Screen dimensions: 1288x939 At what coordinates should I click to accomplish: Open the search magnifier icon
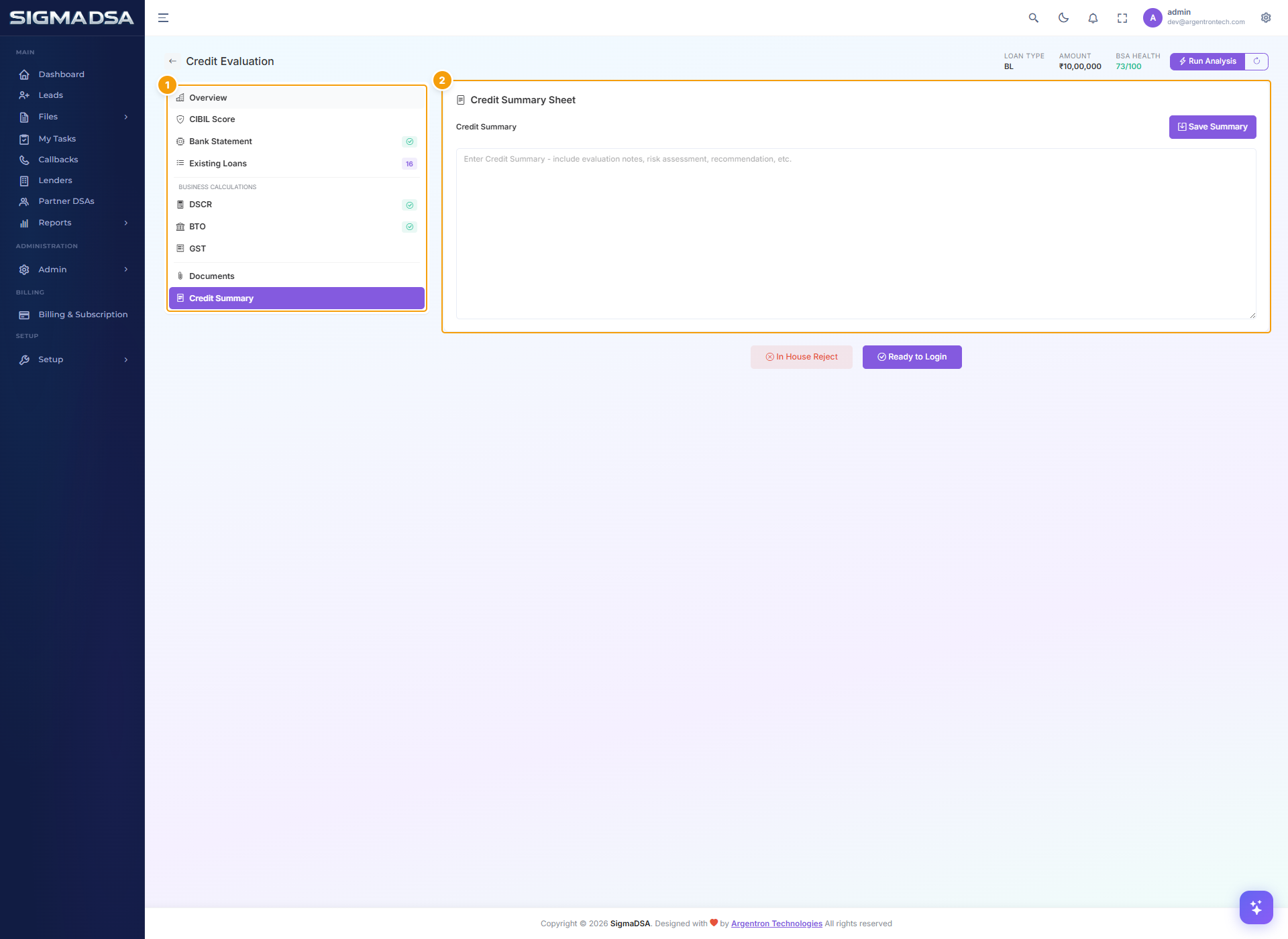coord(1034,18)
